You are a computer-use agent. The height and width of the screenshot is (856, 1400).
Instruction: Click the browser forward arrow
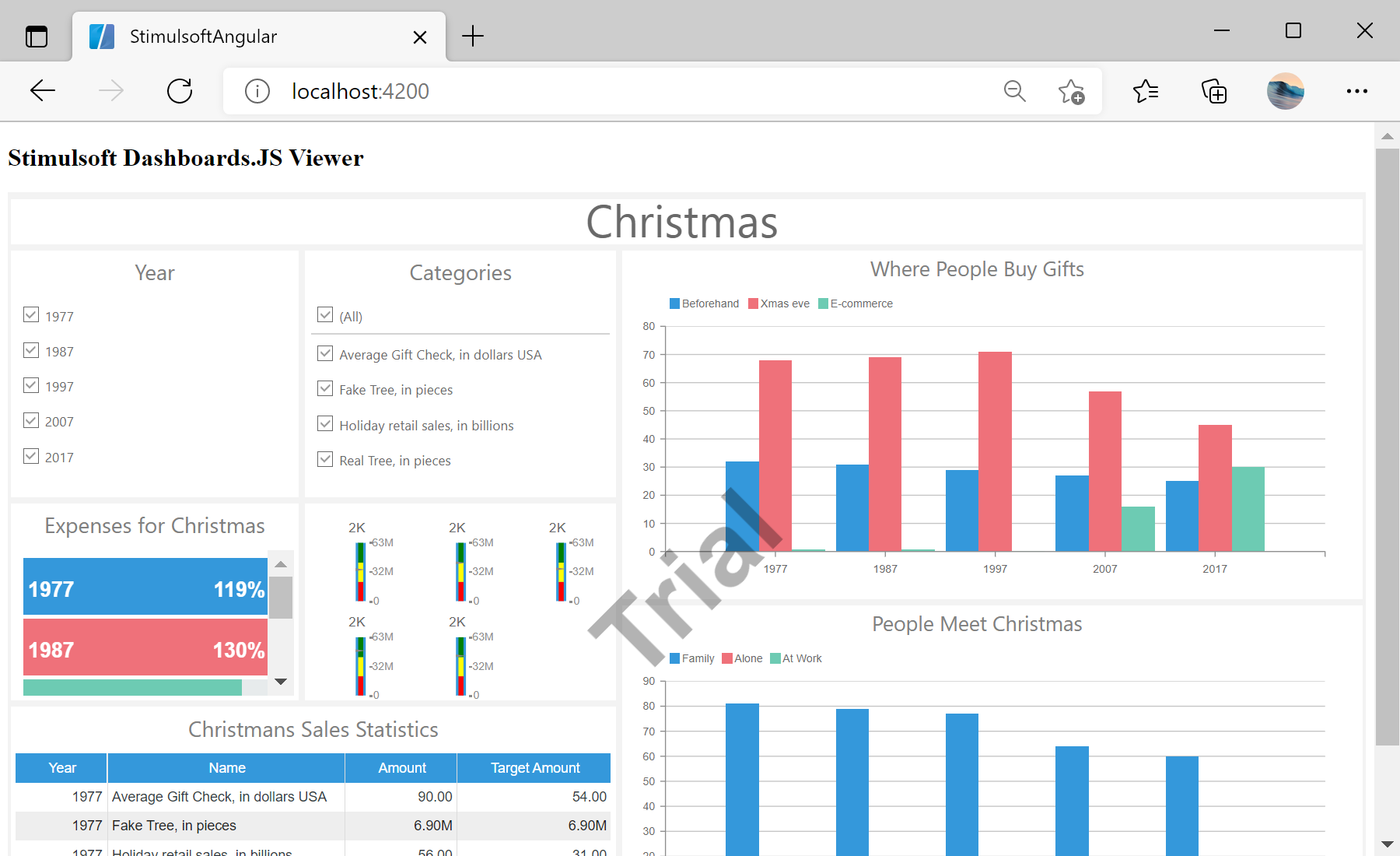point(111,91)
